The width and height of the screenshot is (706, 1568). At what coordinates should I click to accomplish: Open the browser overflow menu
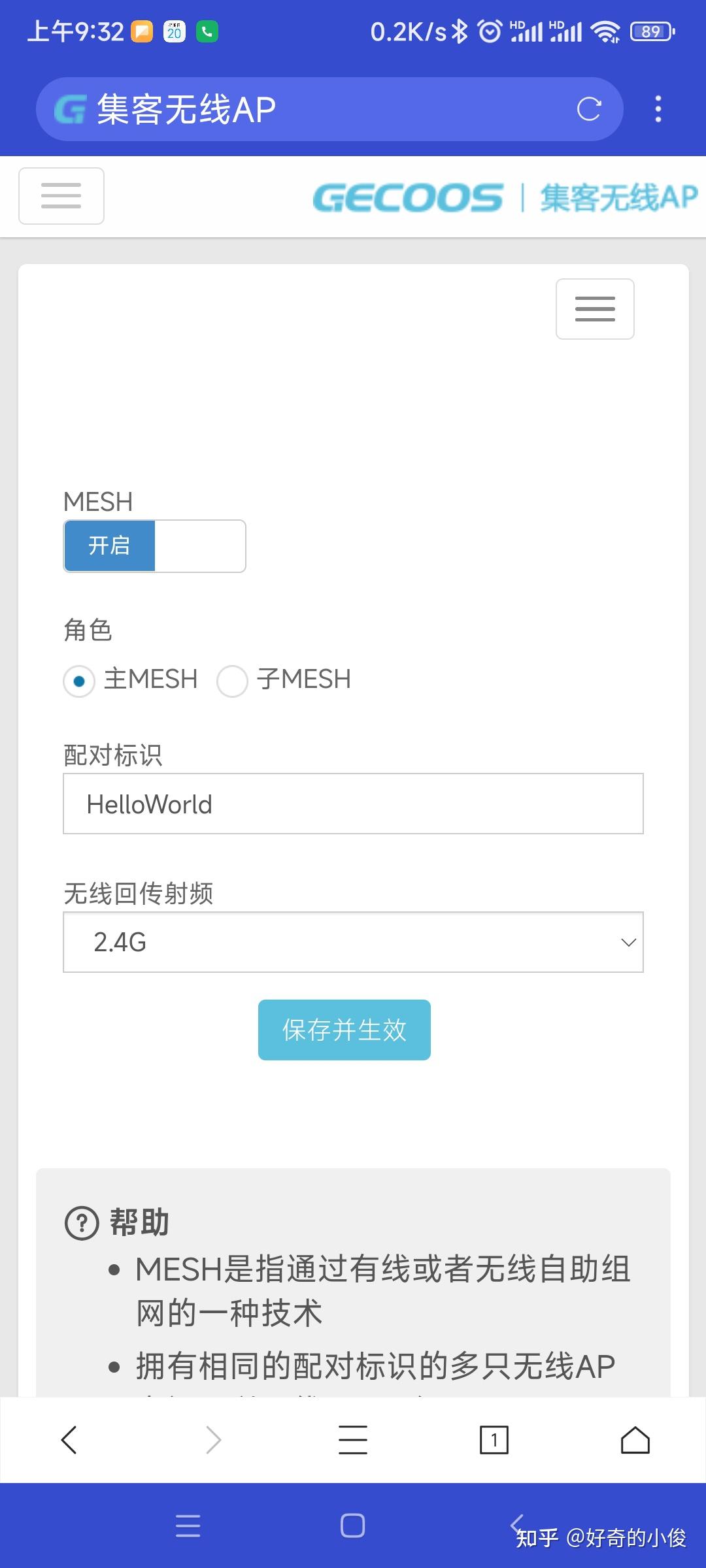(x=658, y=109)
